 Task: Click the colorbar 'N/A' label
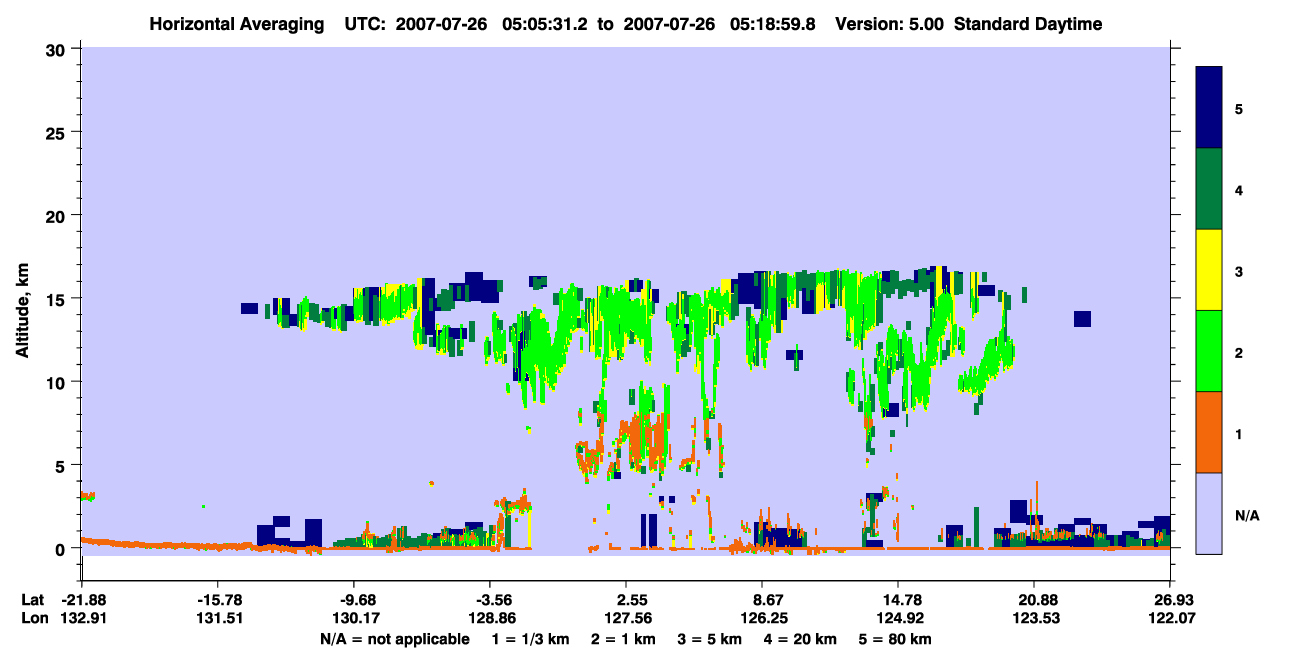click(1247, 515)
